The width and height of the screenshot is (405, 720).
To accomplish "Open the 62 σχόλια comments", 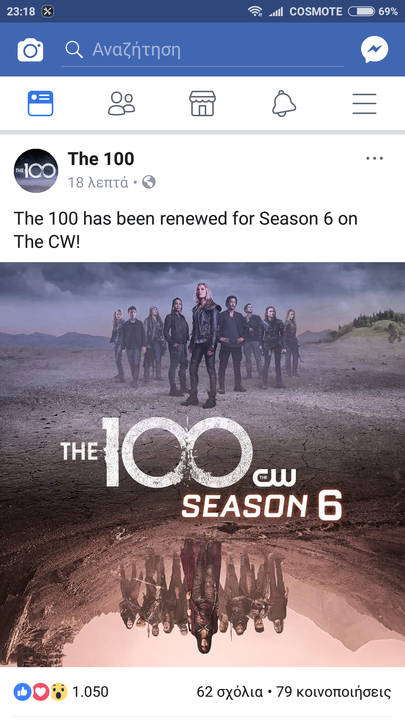I will pyautogui.click(x=230, y=692).
